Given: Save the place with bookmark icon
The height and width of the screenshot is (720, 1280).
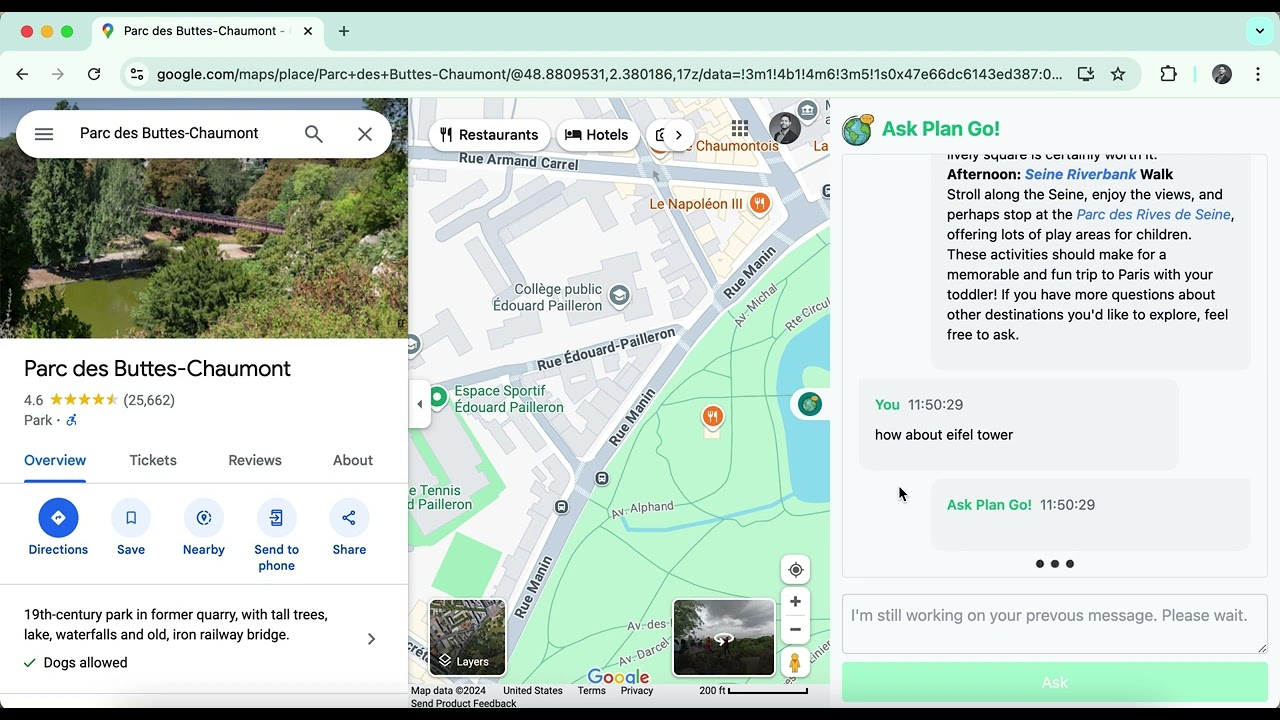Looking at the screenshot, I should (x=131, y=518).
